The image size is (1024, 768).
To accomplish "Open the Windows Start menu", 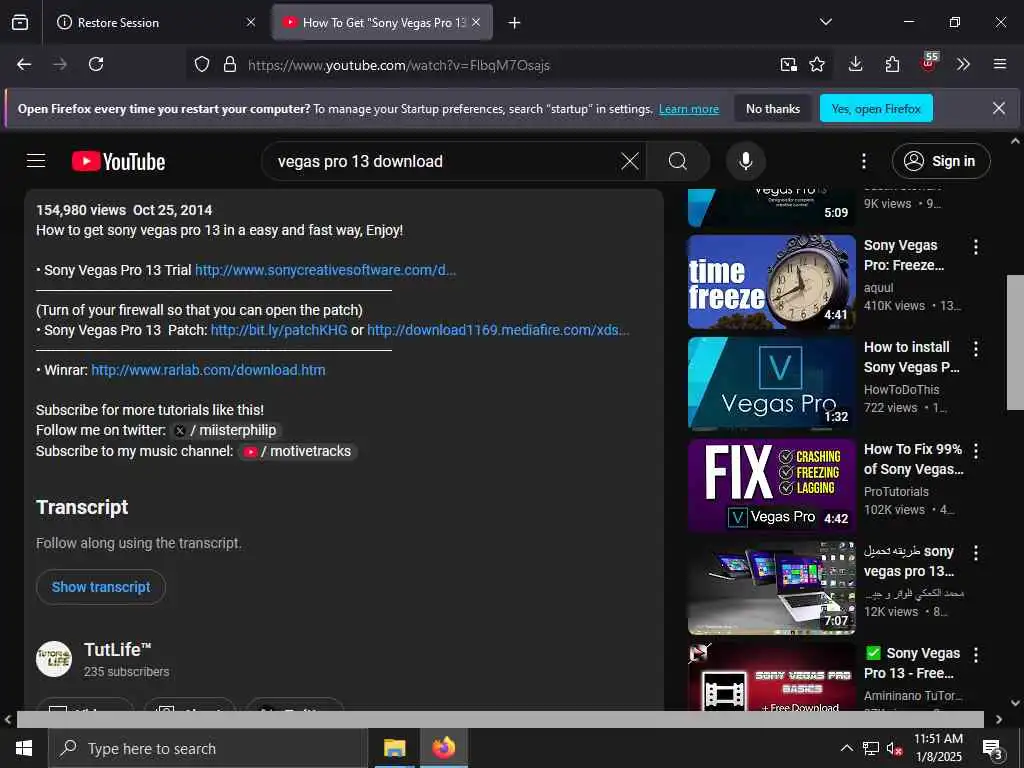I will point(24,748).
